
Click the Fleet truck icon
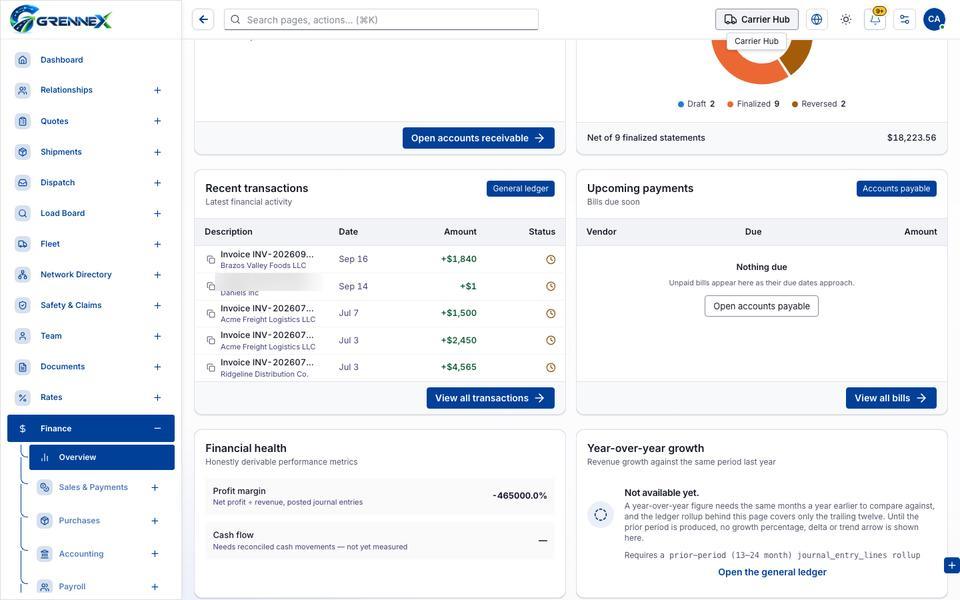(23, 244)
